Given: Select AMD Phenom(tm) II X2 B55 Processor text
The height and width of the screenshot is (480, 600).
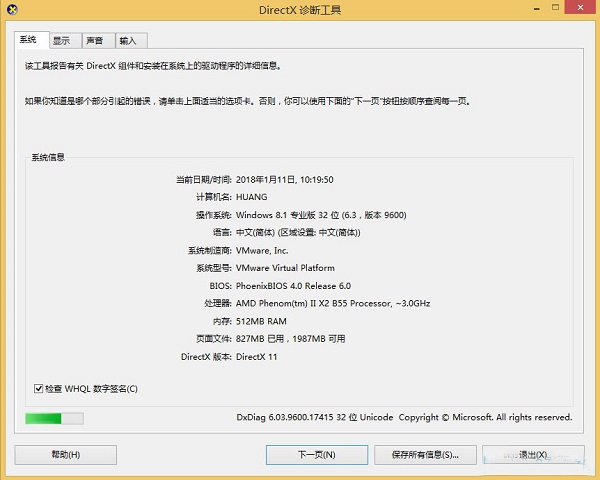Looking at the screenshot, I should (x=313, y=304).
